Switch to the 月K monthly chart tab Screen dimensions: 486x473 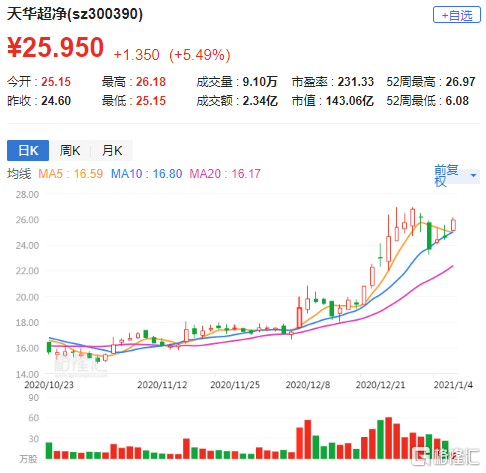click(x=112, y=151)
